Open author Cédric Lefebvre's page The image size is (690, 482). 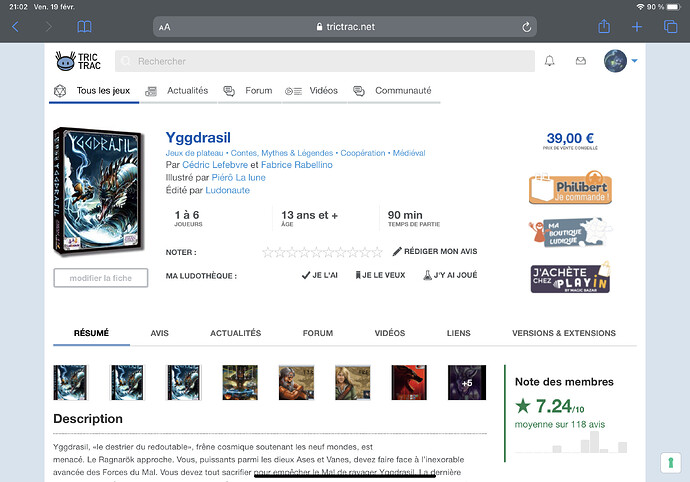click(x=215, y=165)
